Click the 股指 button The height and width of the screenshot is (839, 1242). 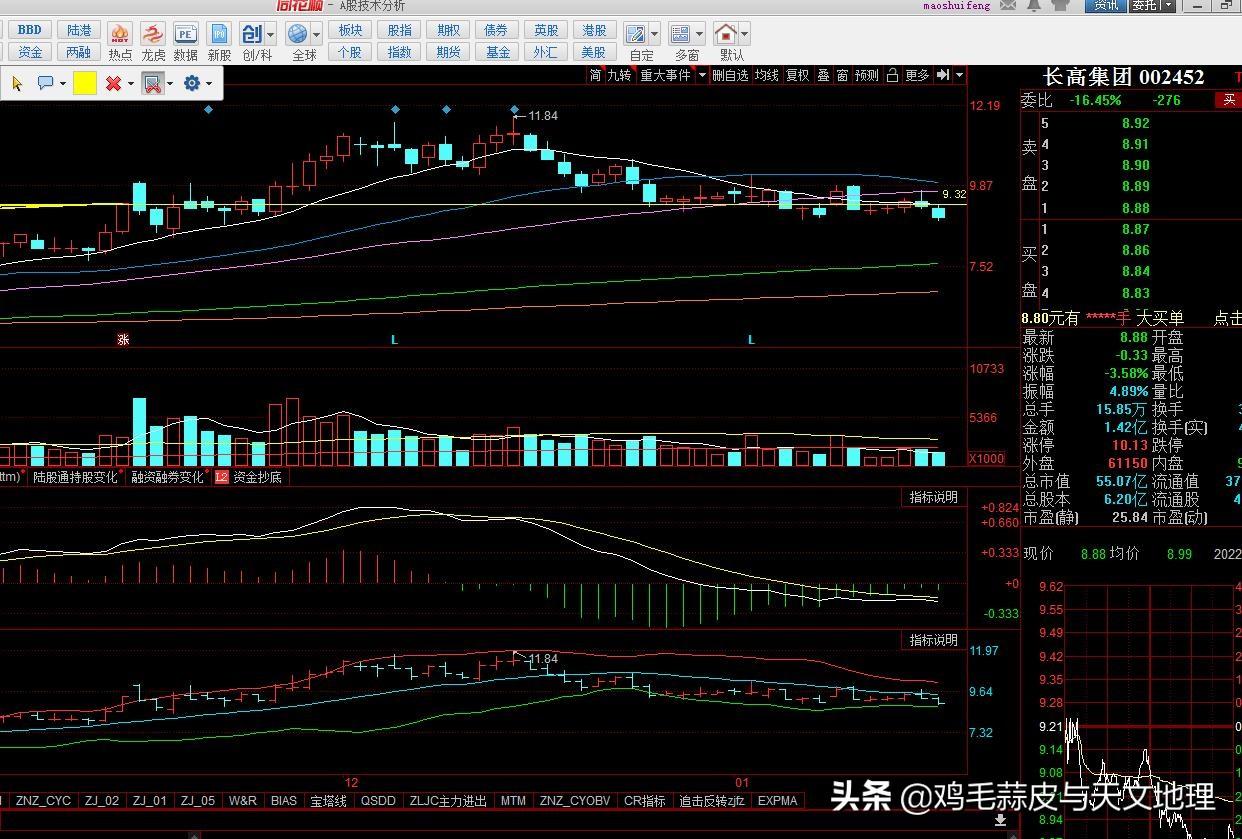tap(399, 30)
